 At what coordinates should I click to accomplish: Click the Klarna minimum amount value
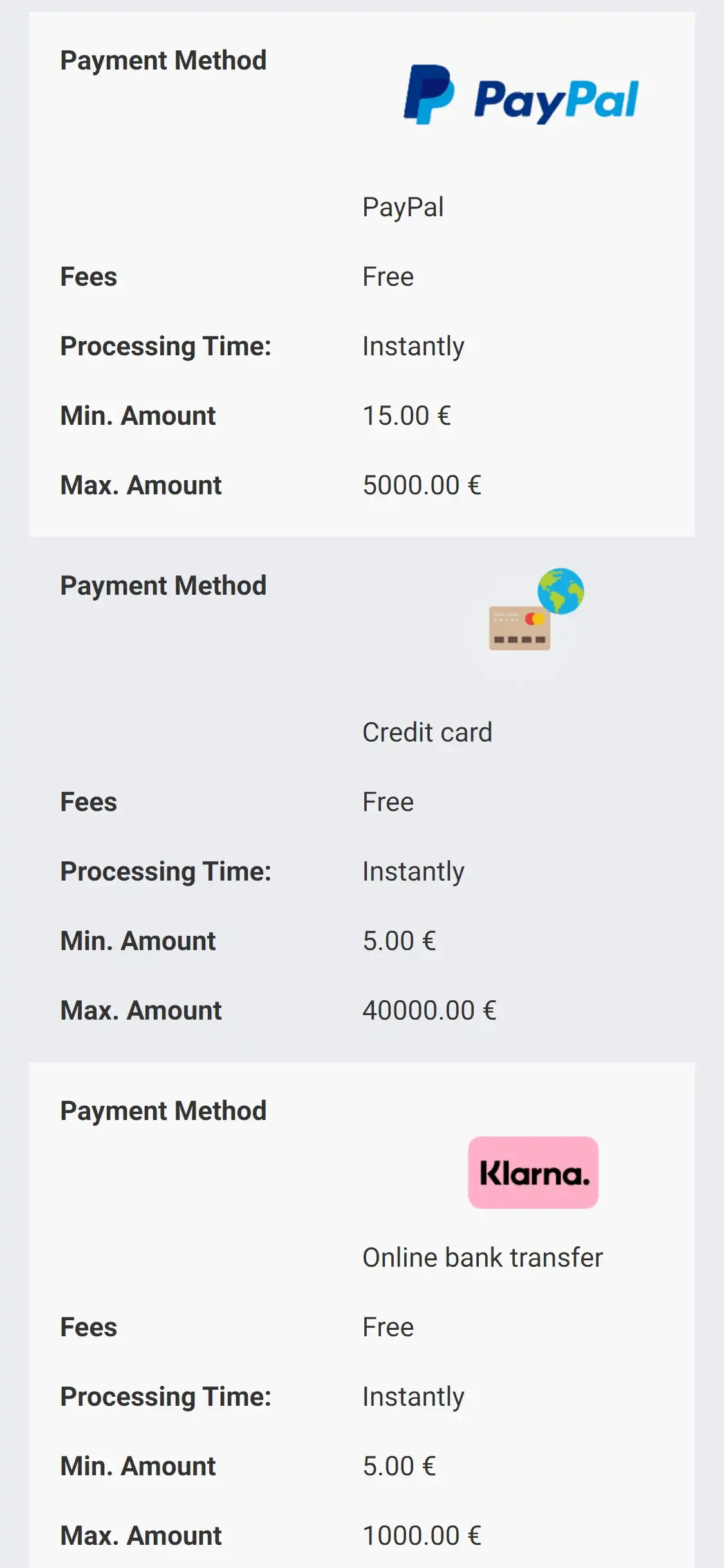point(399,1466)
